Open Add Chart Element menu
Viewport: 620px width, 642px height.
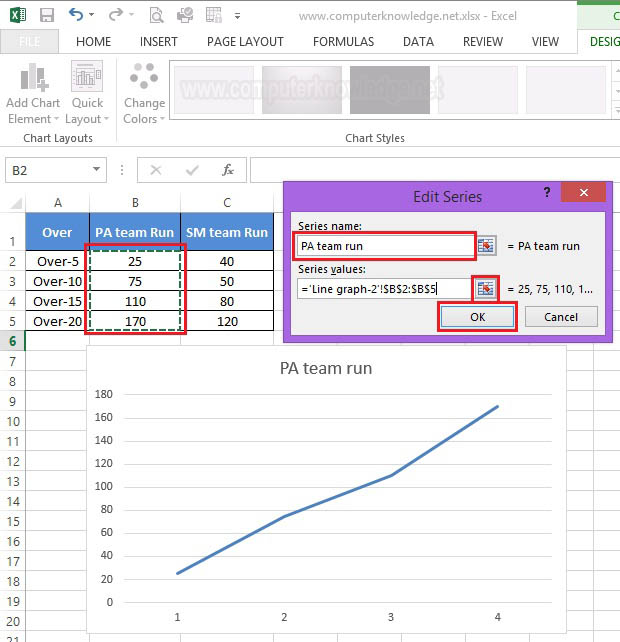click(33, 93)
